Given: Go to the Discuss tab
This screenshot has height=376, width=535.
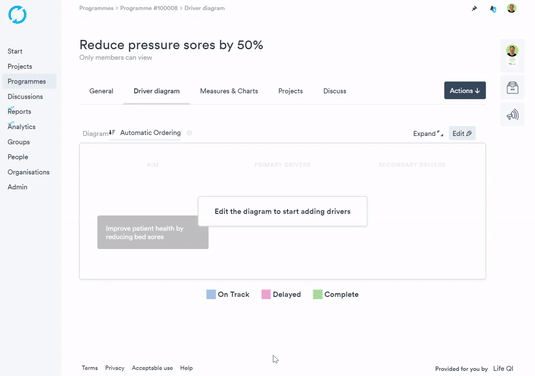Looking at the screenshot, I should (x=335, y=91).
